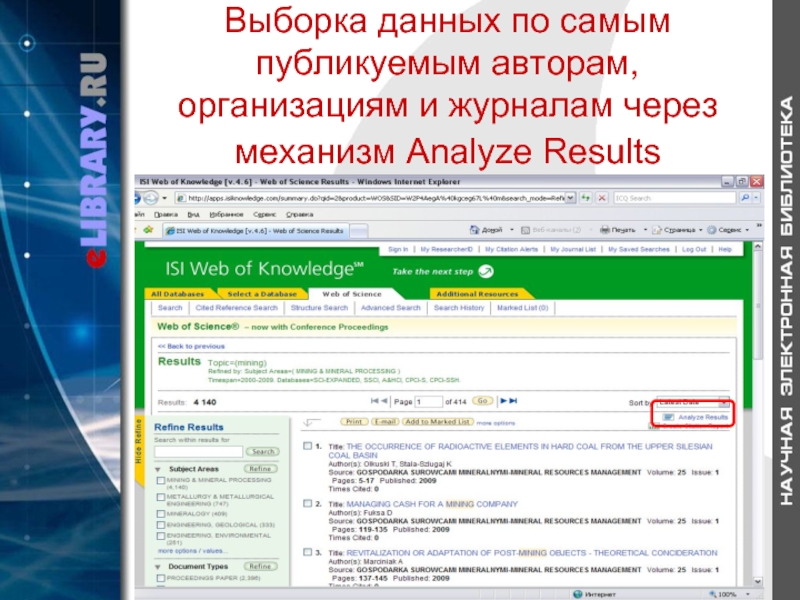Screen dimensions: 800x600
Task: Click the Refine Results Search button
Action: coord(263,452)
